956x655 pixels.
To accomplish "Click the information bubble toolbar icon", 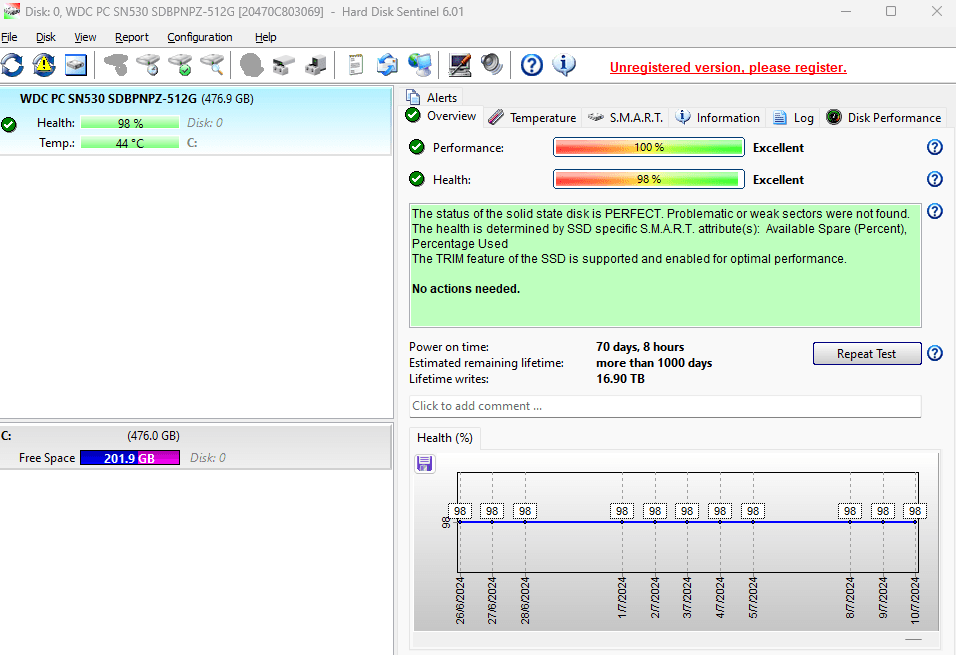I will point(564,66).
